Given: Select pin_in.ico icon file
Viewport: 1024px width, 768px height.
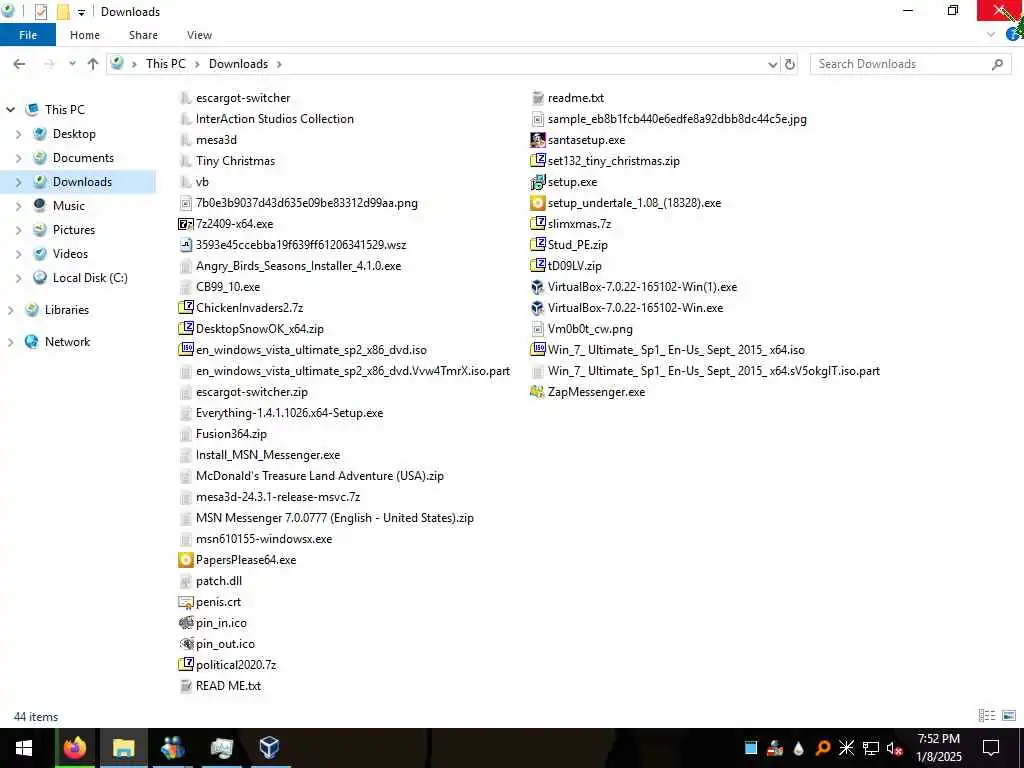Looking at the screenshot, I should click(185, 623).
